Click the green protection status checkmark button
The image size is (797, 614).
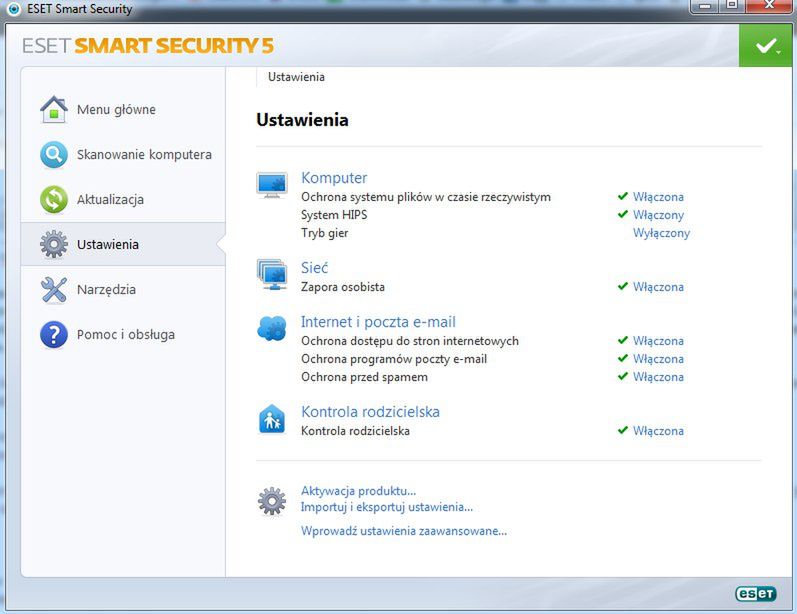(765, 46)
